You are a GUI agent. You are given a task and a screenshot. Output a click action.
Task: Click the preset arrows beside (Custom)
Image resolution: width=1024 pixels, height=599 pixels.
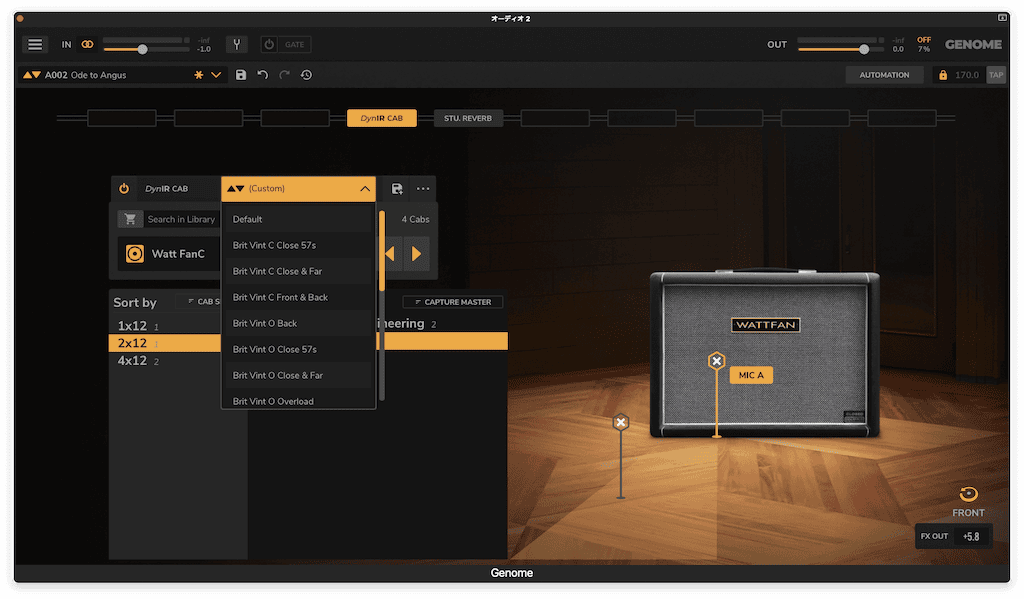tap(236, 189)
